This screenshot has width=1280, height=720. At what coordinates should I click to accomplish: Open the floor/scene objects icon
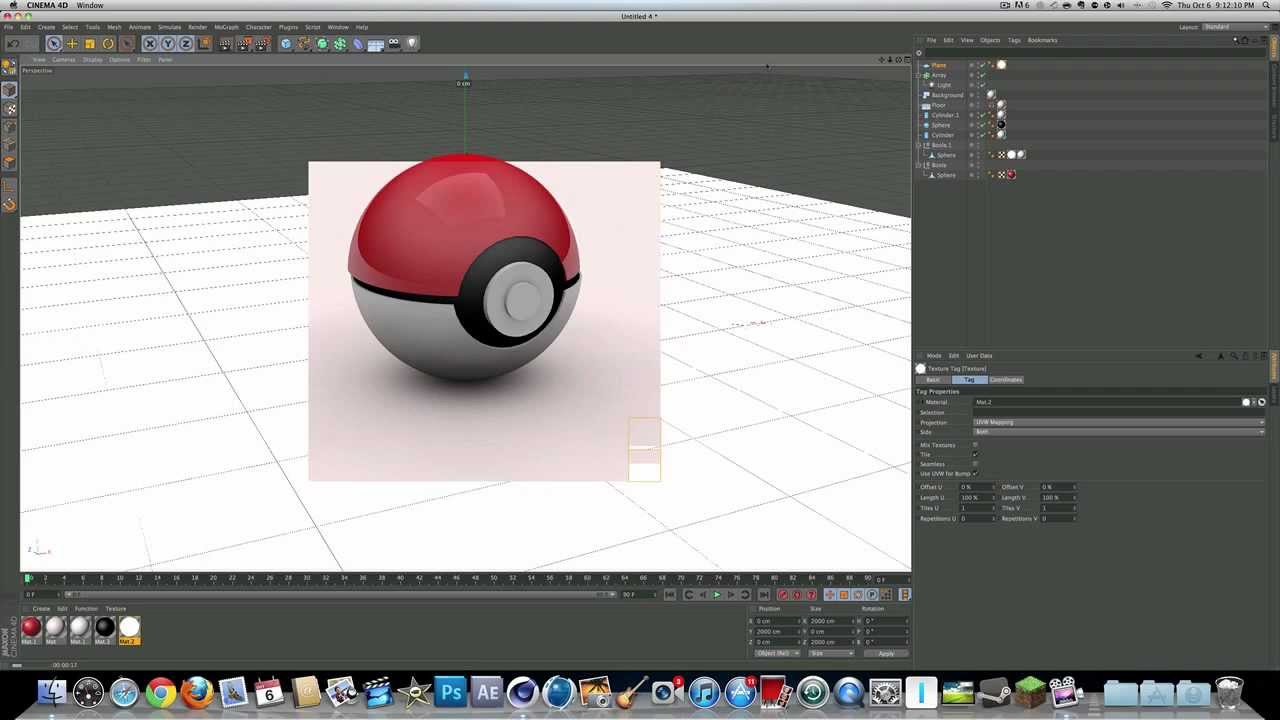pyautogui.click(x=376, y=44)
